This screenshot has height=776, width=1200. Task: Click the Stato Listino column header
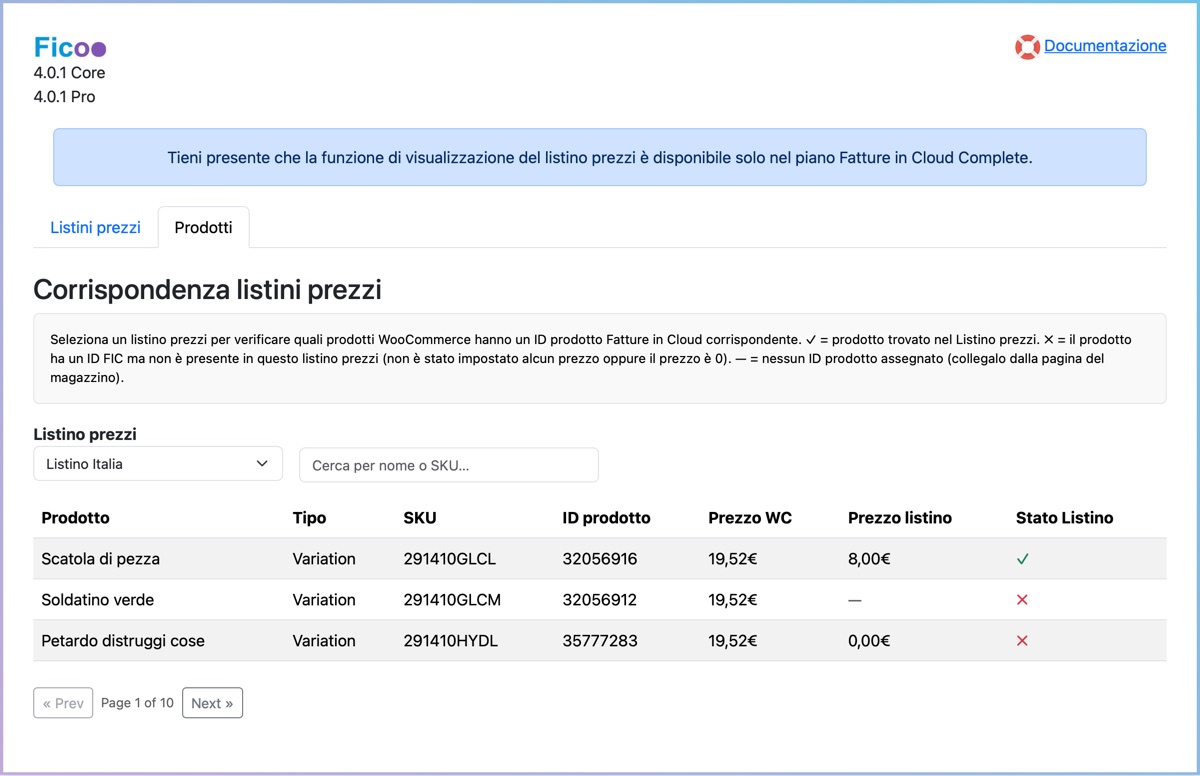[x=1064, y=518]
